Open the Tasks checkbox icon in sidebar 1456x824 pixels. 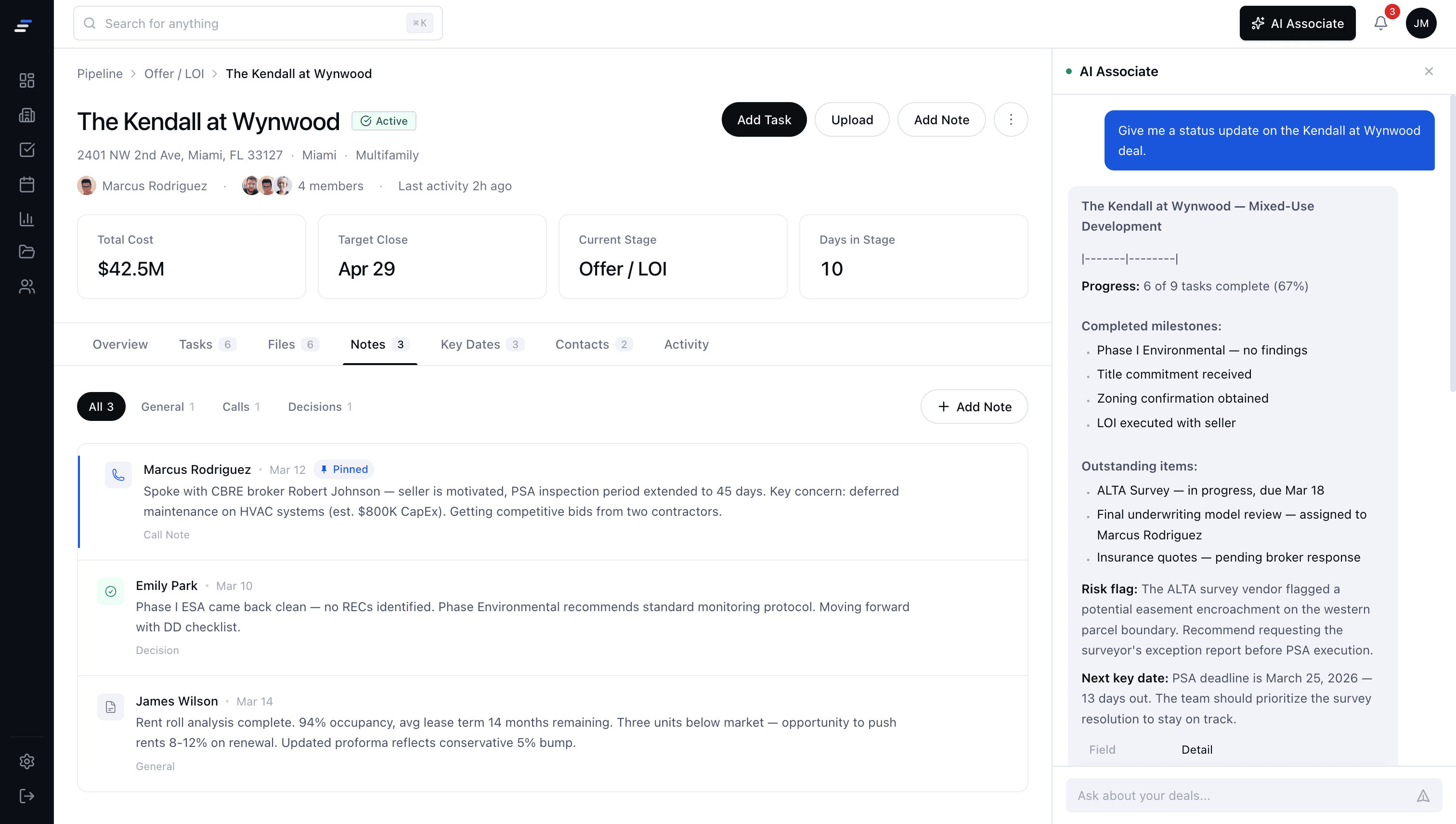(26, 150)
